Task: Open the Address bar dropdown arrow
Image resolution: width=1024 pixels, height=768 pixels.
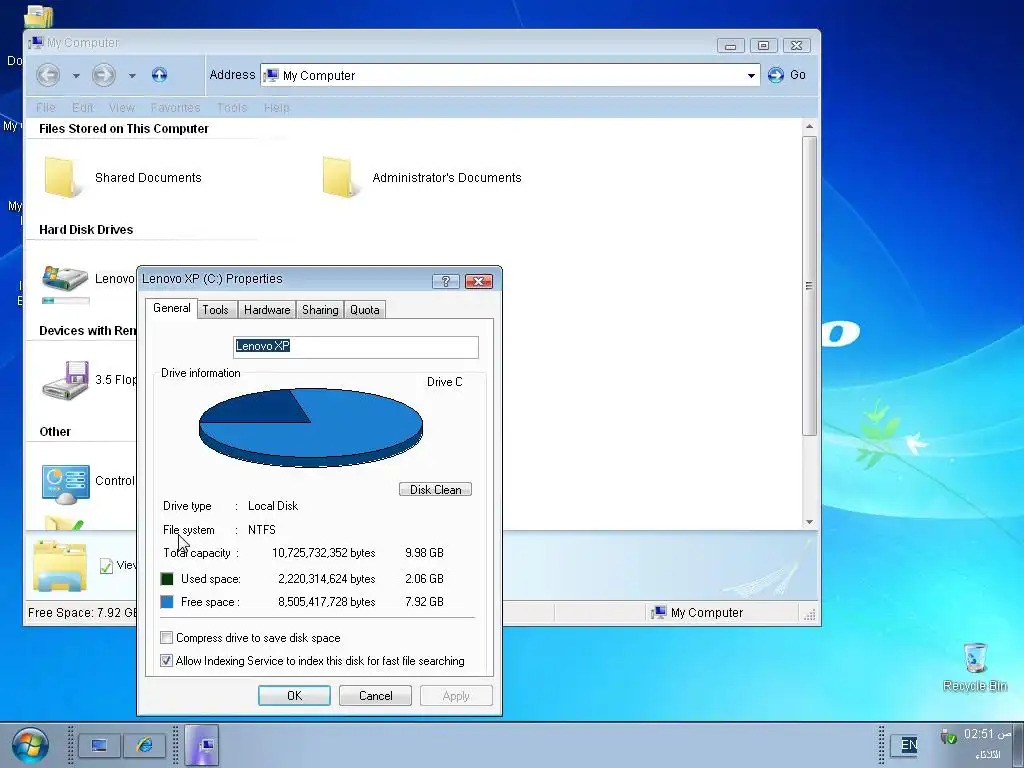Action: pyautogui.click(x=751, y=76)
